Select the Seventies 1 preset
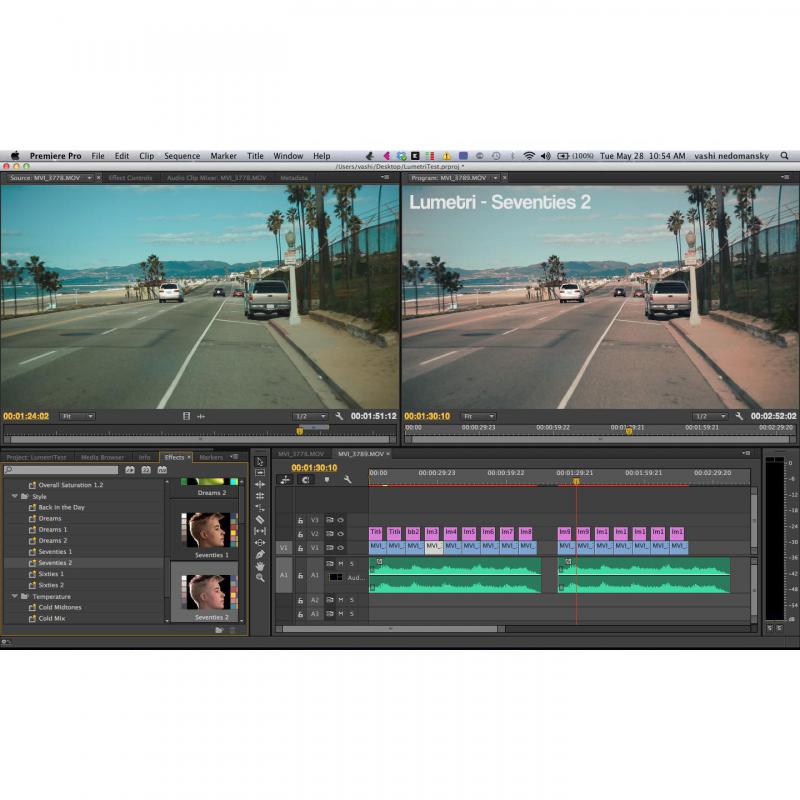800x800 pixels. [x=55, y=552]
